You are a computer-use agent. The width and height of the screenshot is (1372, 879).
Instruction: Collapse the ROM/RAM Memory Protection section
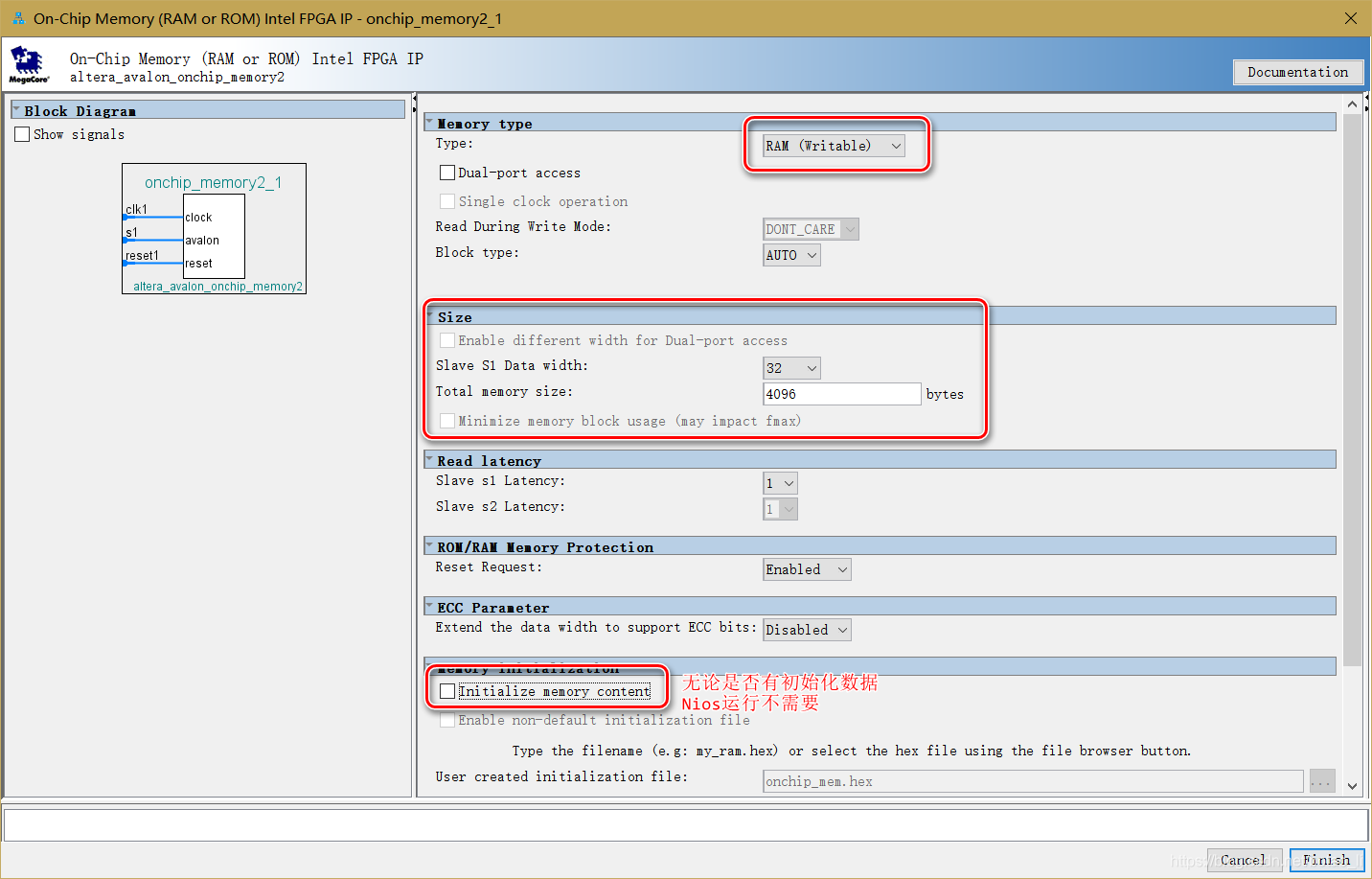(430, 546)
